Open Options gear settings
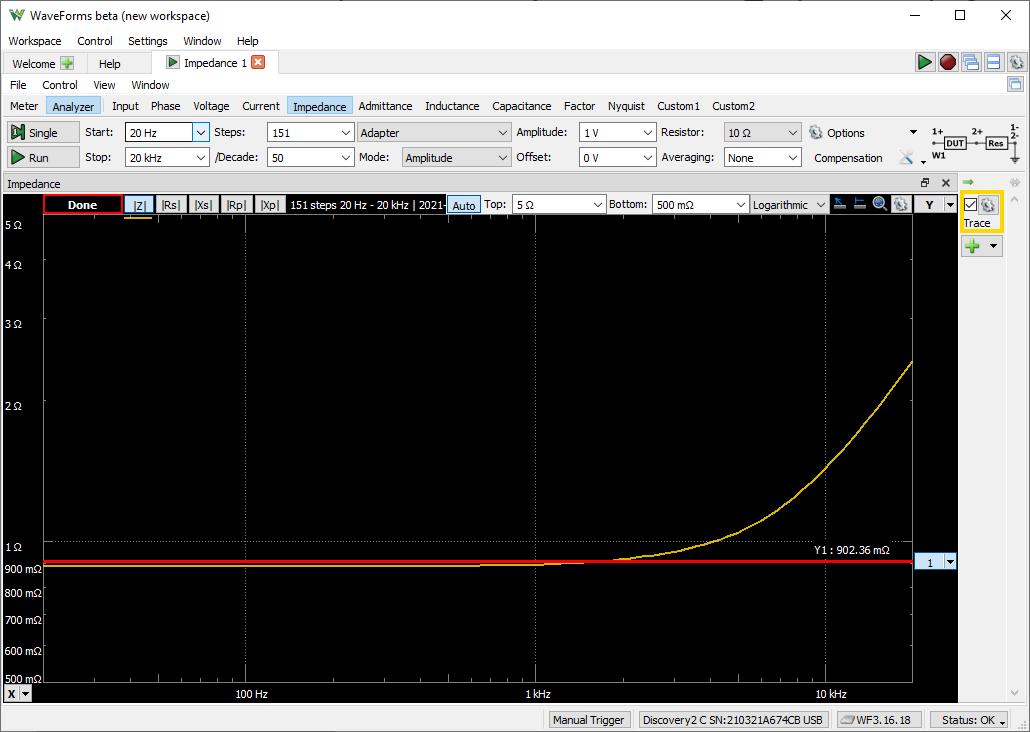This screenshot has width=1030, height=732. (816, 132)
